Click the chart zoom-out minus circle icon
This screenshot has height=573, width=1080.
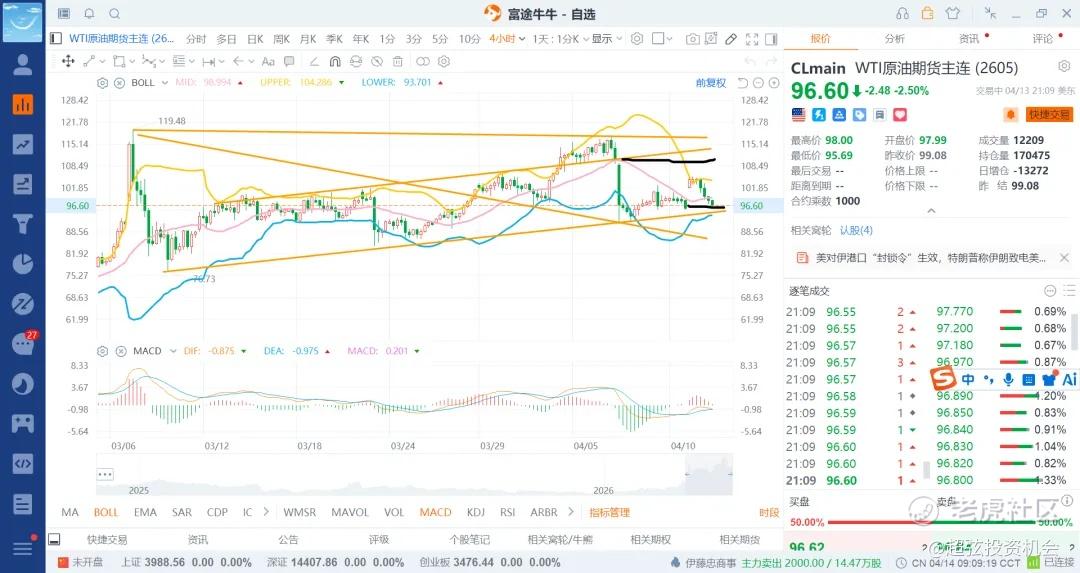[758, 83]
